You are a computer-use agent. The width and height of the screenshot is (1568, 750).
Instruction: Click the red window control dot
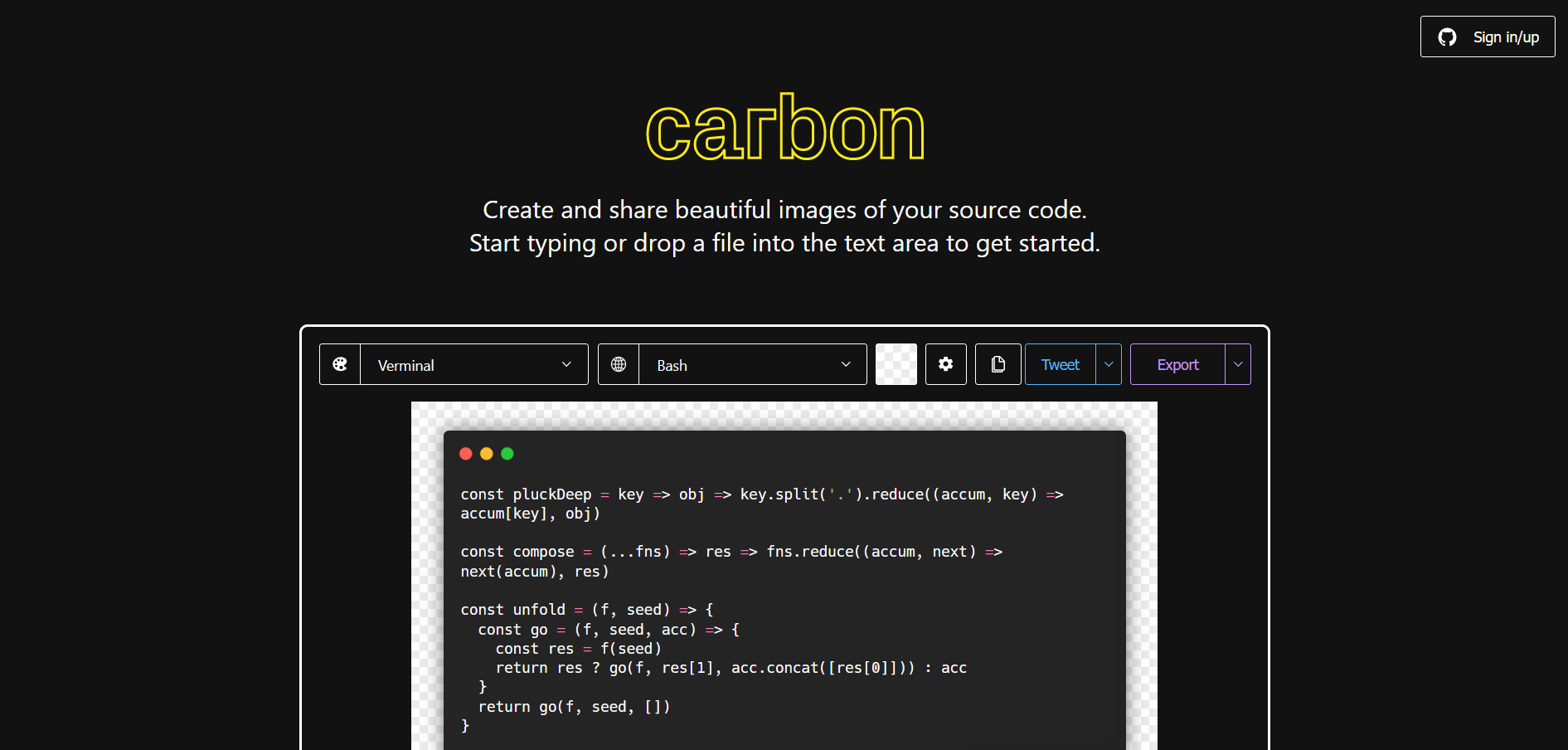point(466,453)
